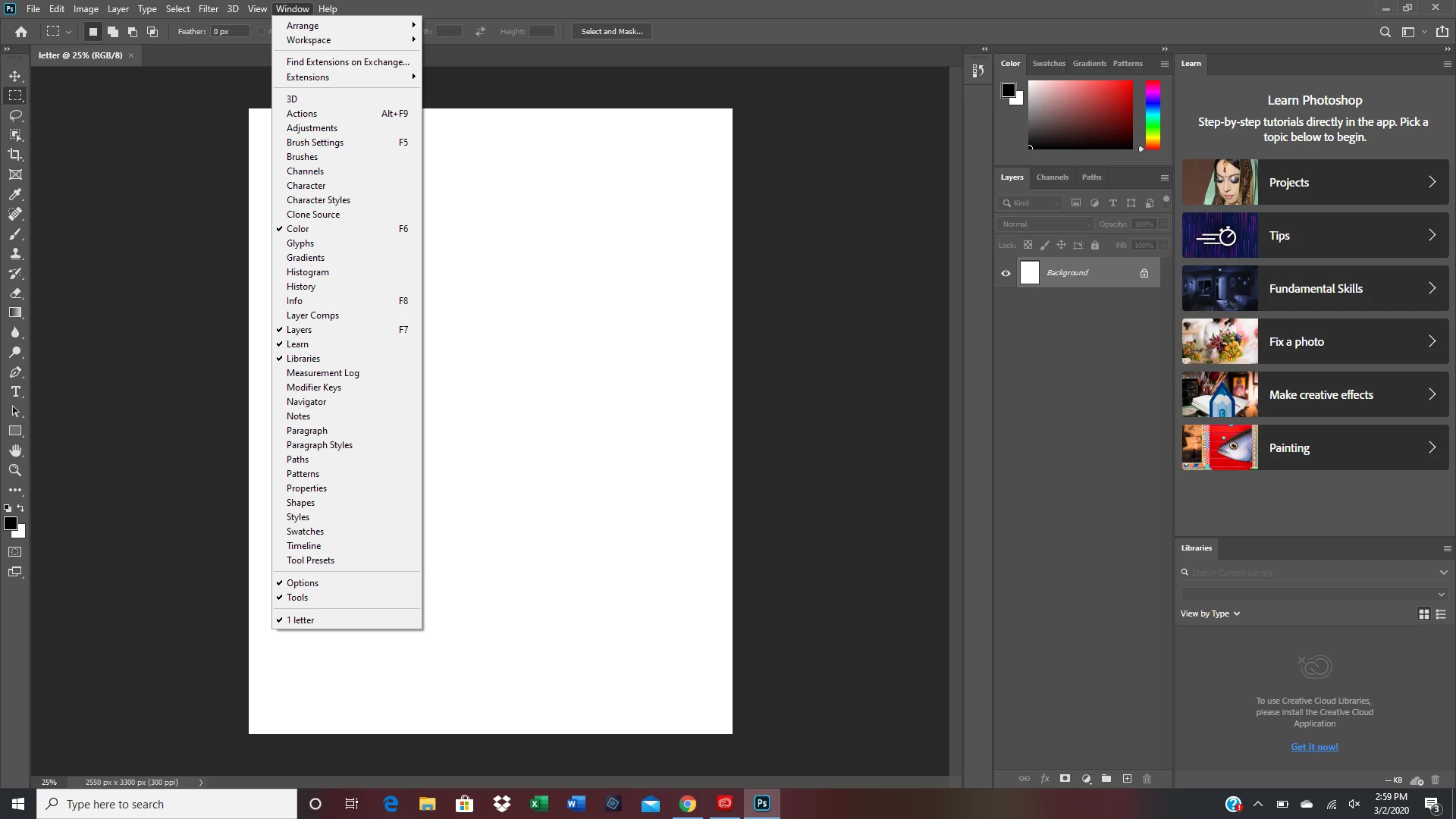This screenshot has width=1456, height=819.
Task: Click the Get it now link
Action: (1314, 747)
